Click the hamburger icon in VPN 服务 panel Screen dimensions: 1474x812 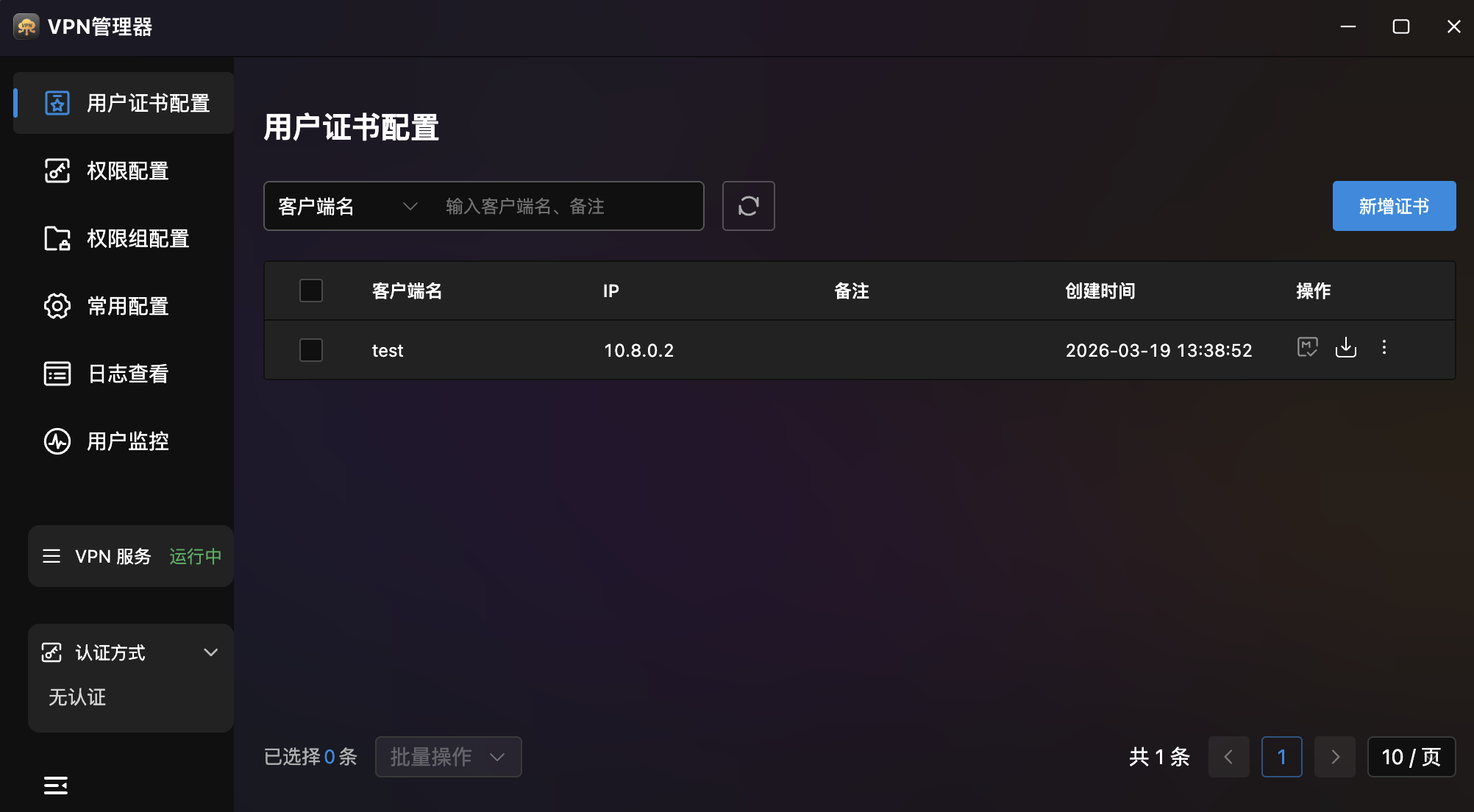point(51,556)
